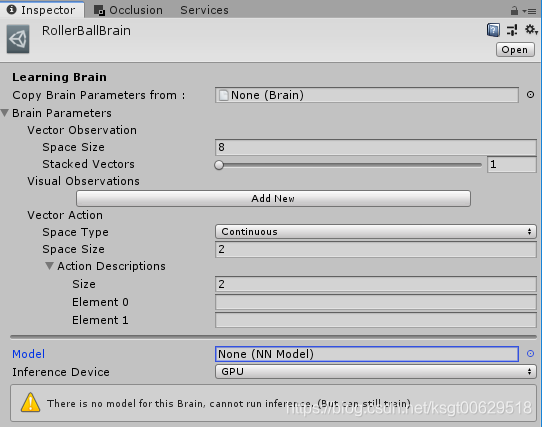Click object picker circle for Copy Brain Parameters
This screenshot has width=542, height=427.
coord(530,95)
